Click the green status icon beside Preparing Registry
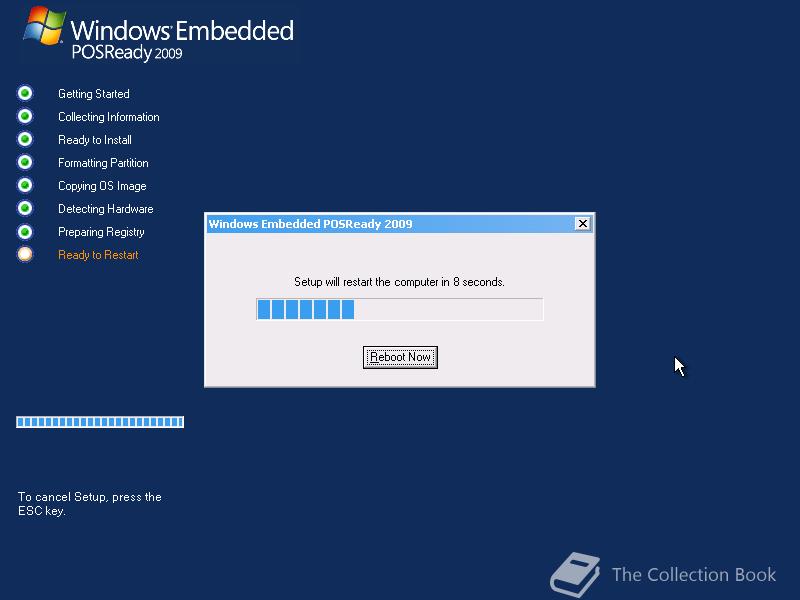This screenshot has width=800, height=600. tap(24, 232)
